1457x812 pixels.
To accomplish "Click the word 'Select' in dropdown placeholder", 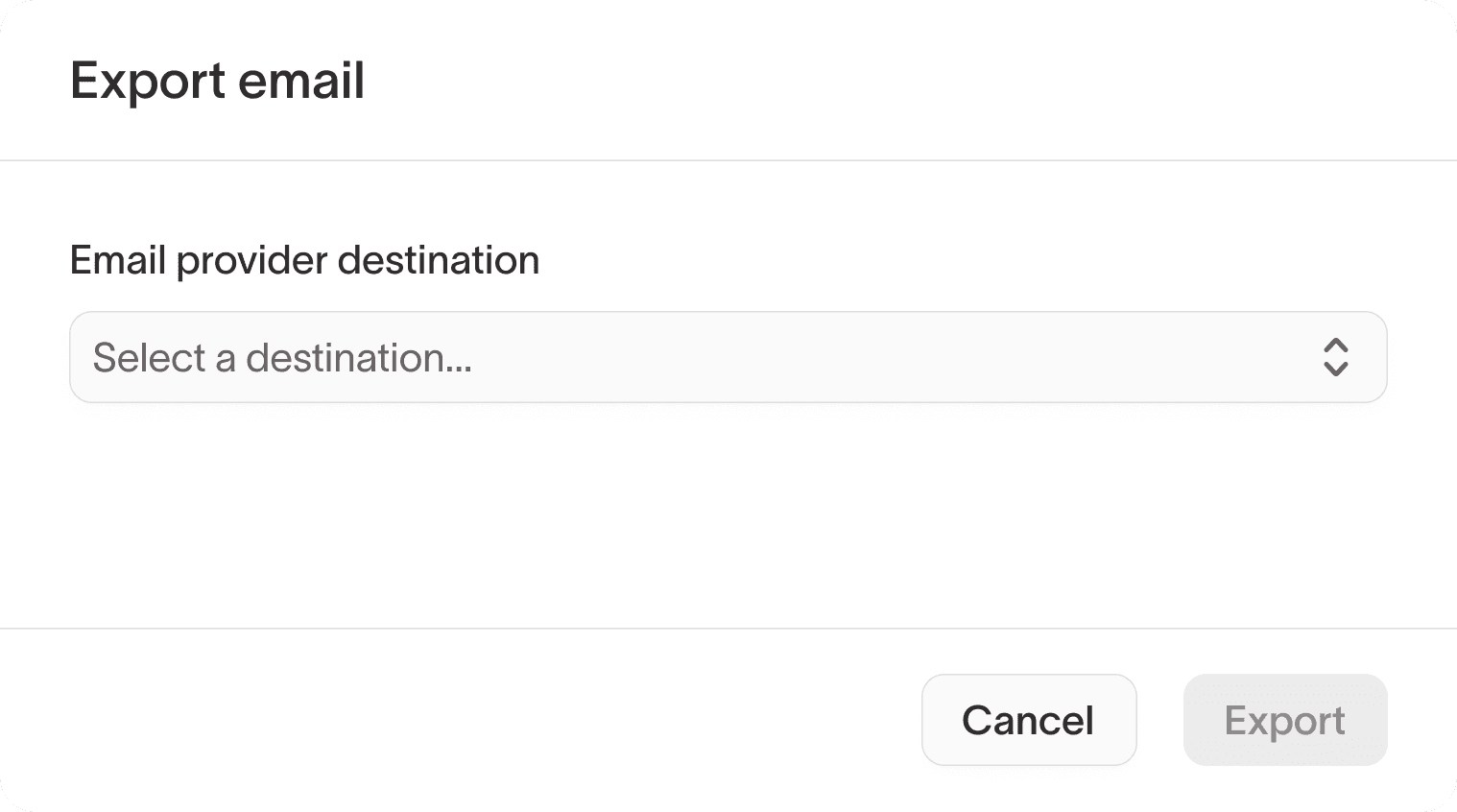I will pos(149,358).
